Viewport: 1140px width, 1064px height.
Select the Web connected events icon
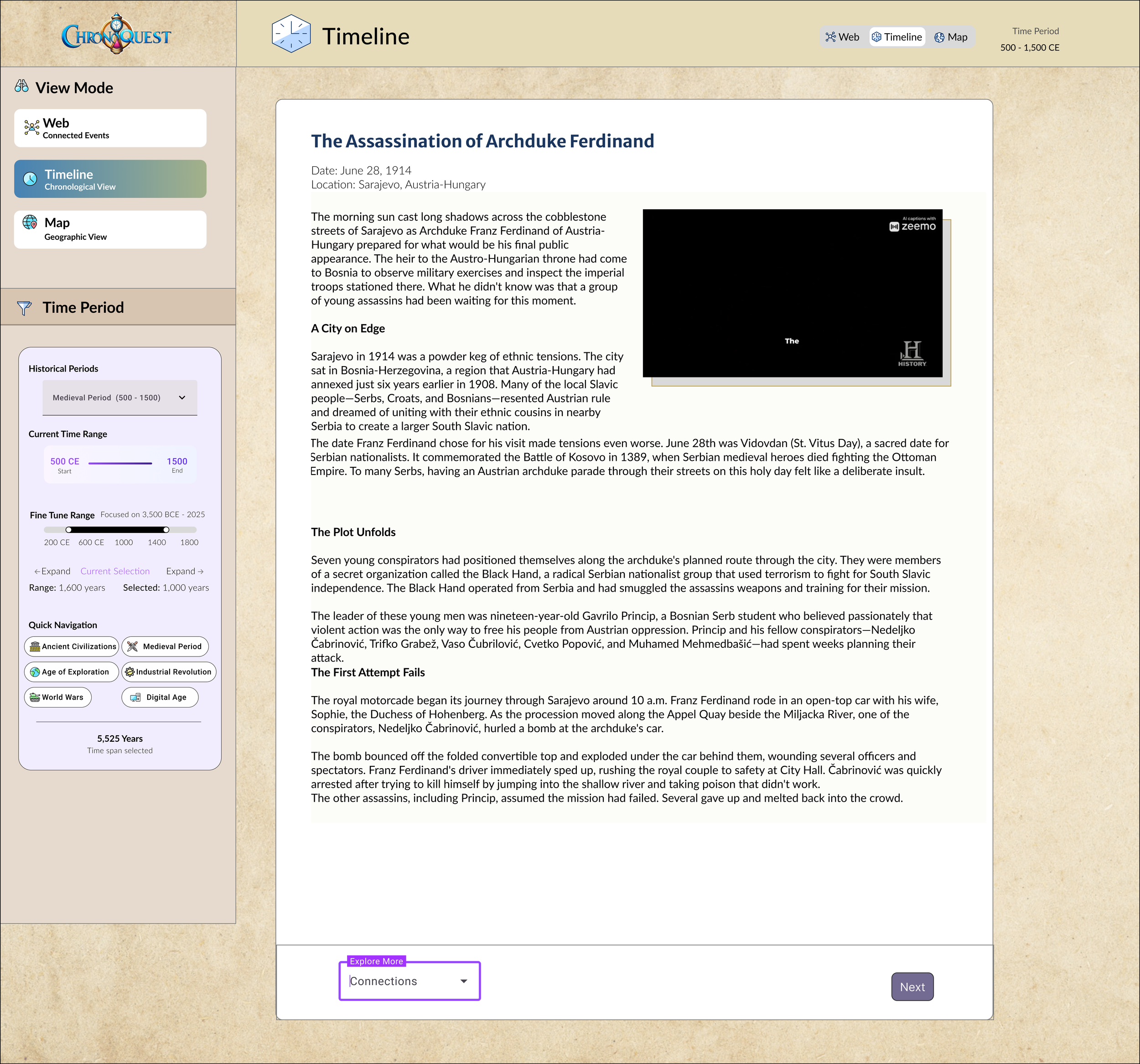pyautogui.click(x=31, y=127)
